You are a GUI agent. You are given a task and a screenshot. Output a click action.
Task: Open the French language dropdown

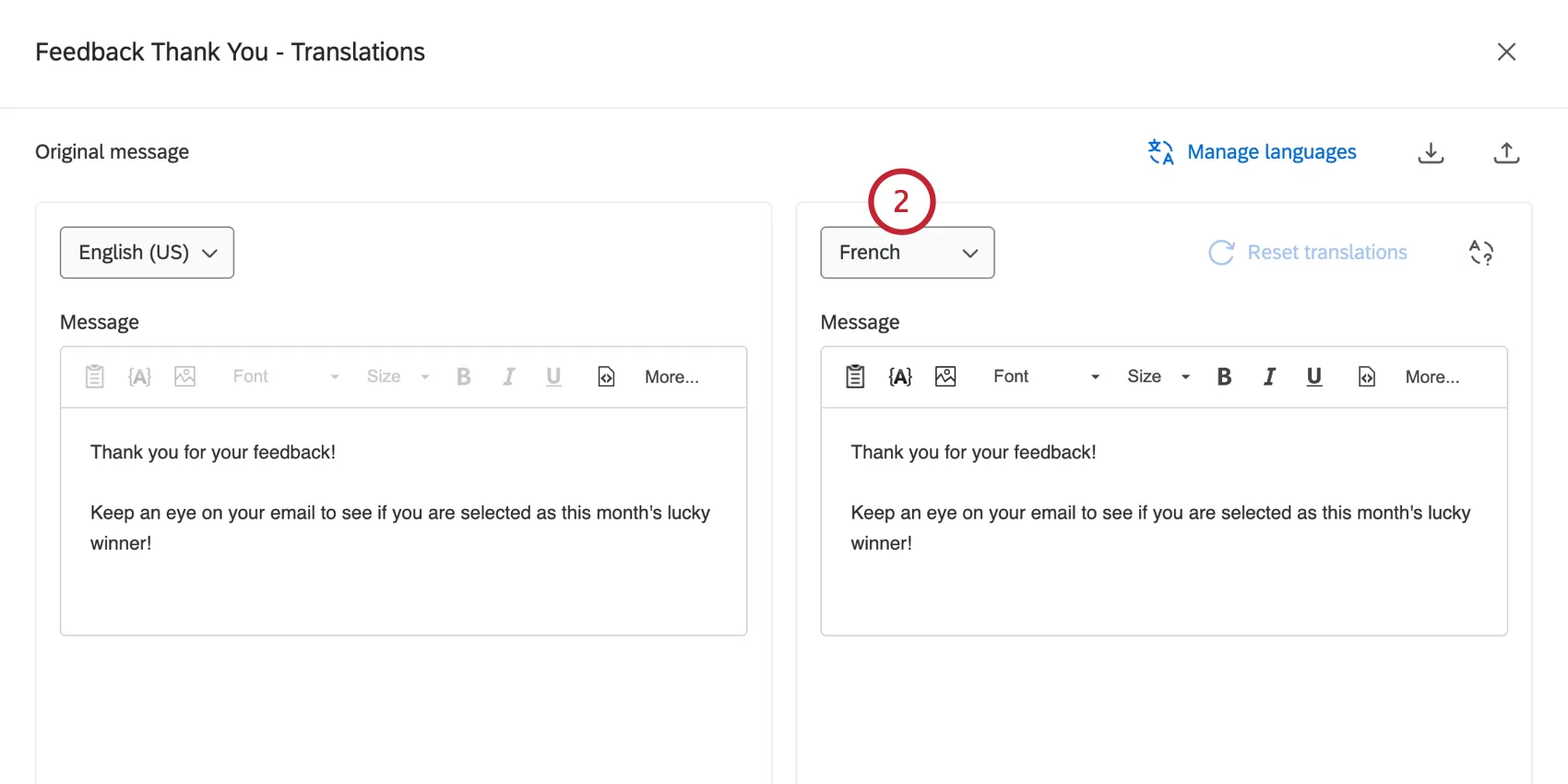click(908, 253)
